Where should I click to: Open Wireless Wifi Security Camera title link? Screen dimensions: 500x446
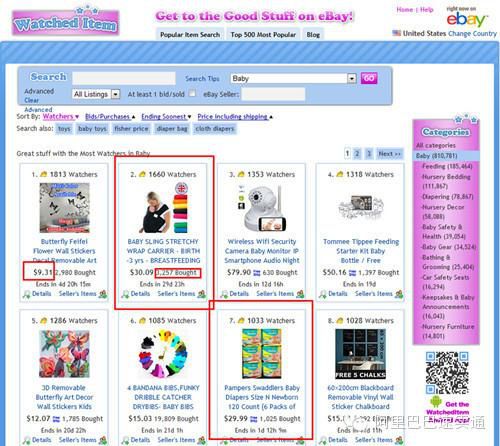[x=262, y=251]
